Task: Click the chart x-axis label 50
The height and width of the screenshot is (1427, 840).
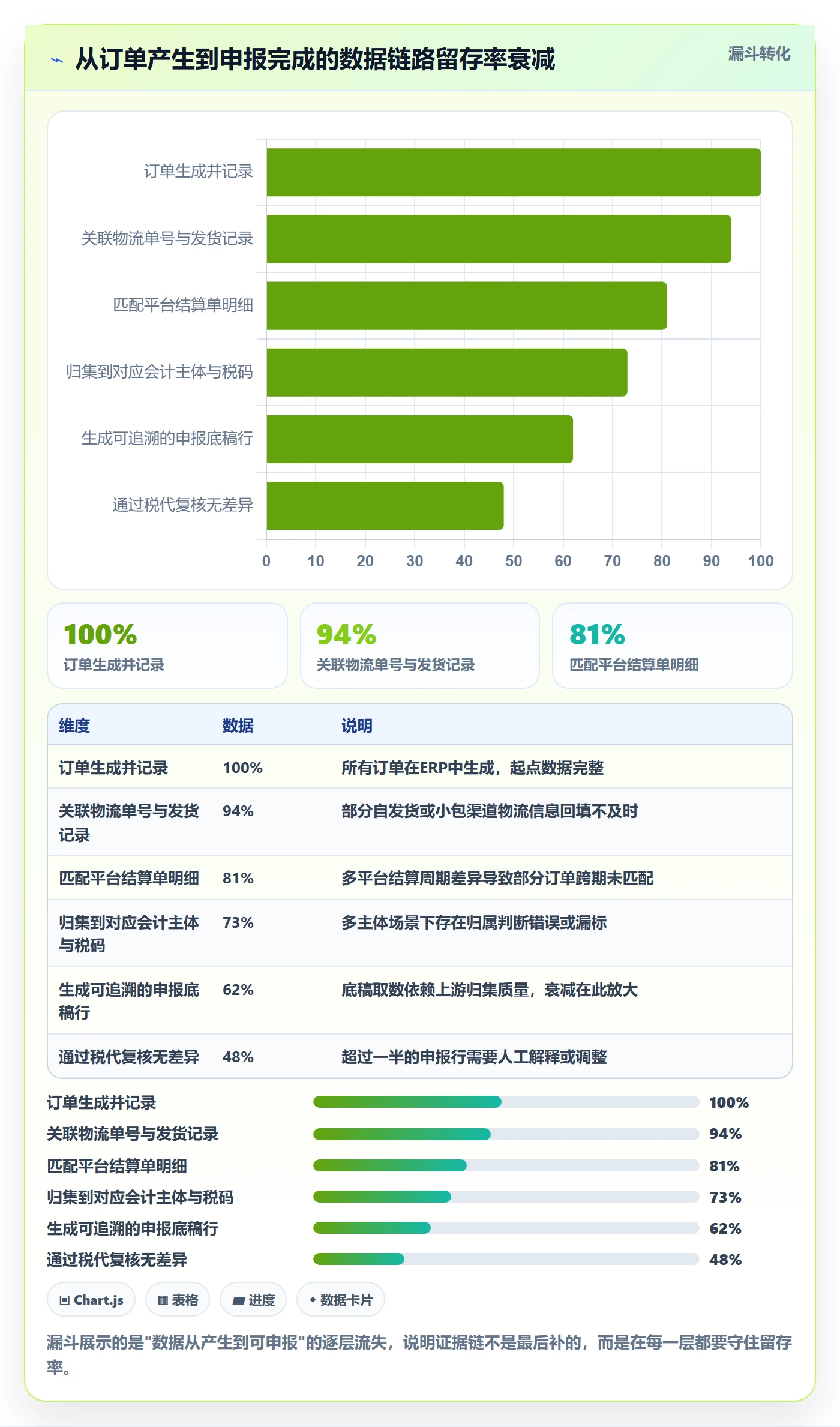Action: pyautogui.click(x=514, y=561)
